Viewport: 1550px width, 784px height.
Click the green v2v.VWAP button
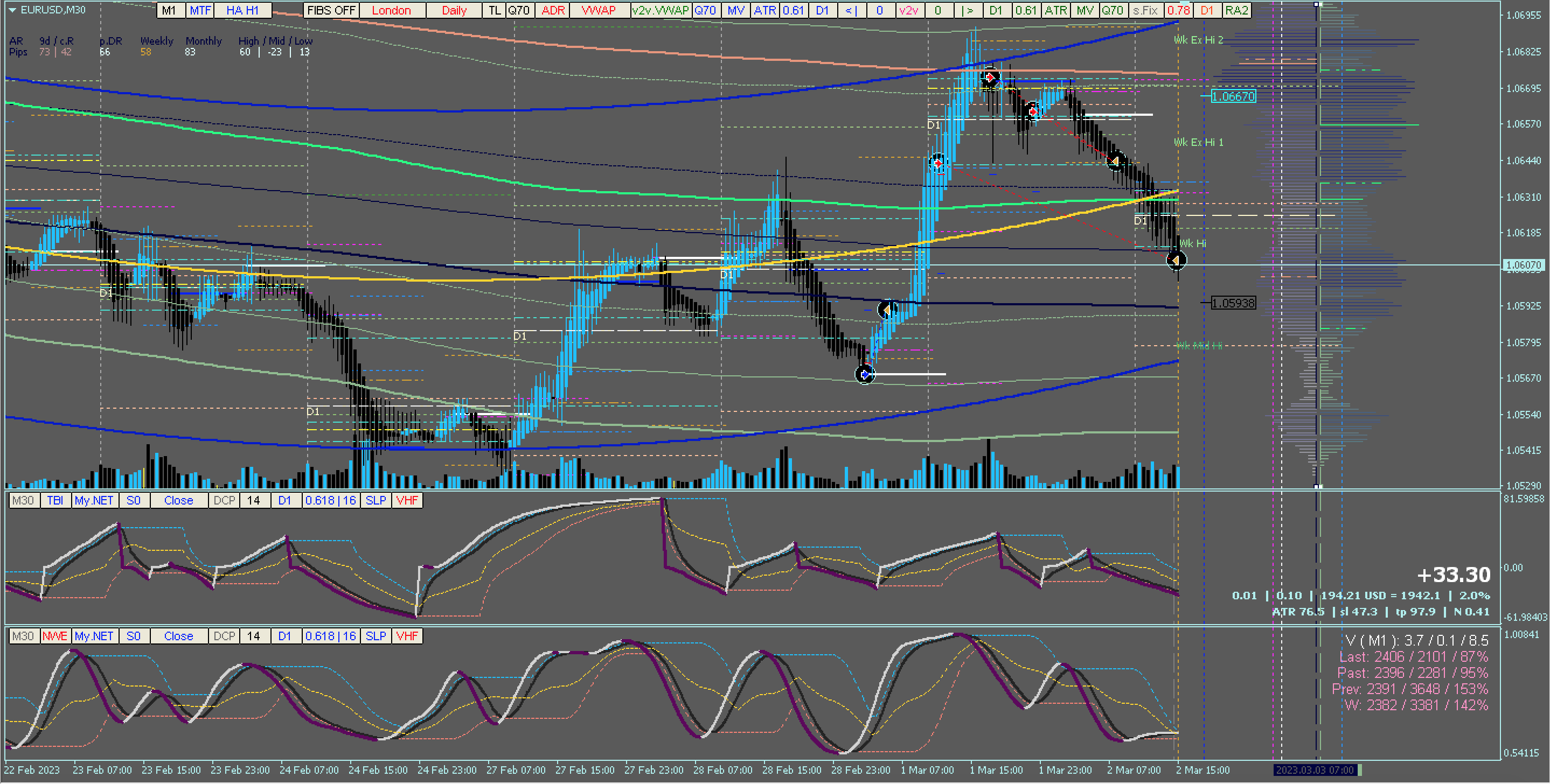point(660,10)
